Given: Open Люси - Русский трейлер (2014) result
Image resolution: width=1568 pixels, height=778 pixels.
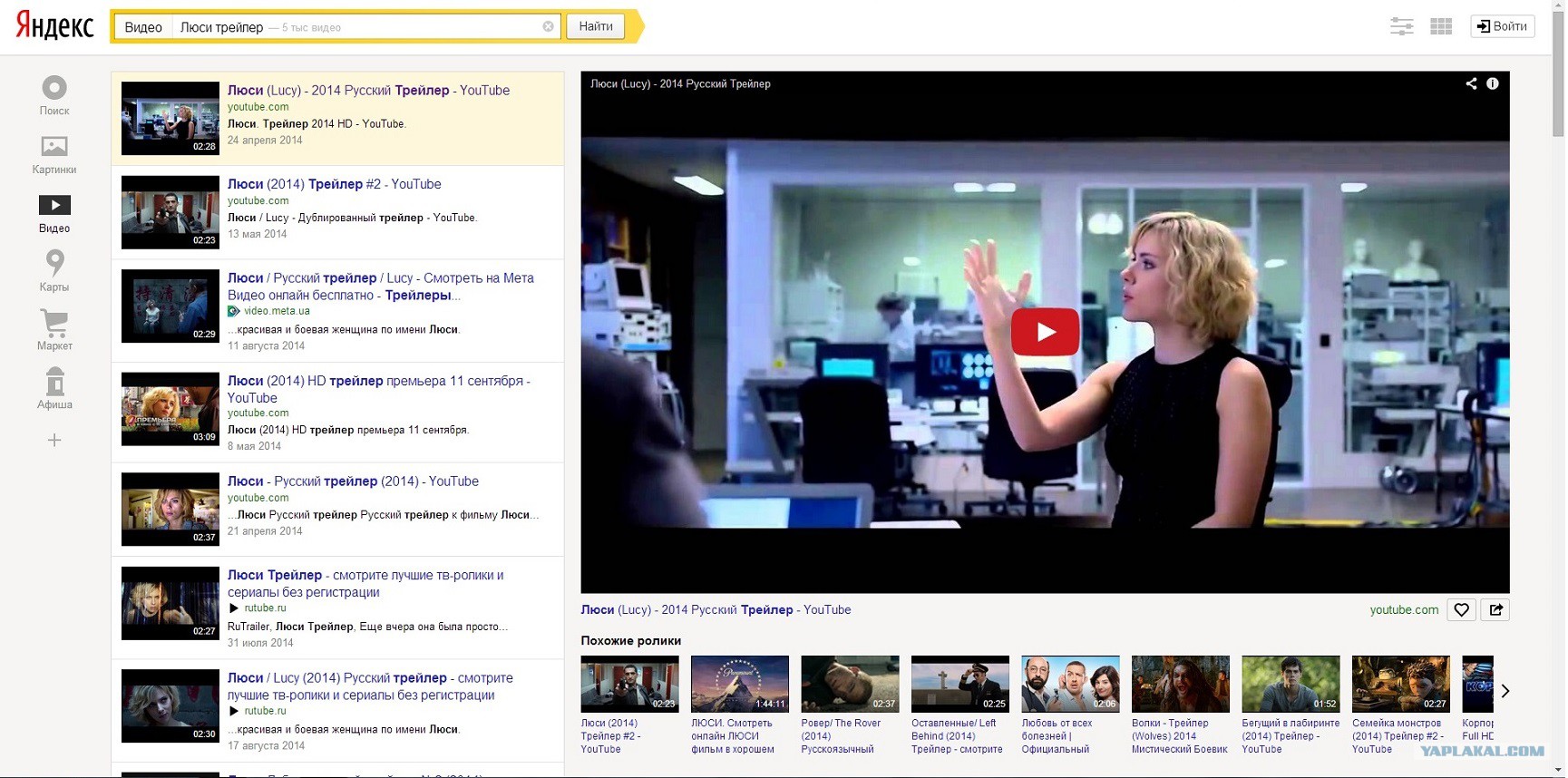Looking at the screenshot, I should pyautogui.click(x=353, y=481).
